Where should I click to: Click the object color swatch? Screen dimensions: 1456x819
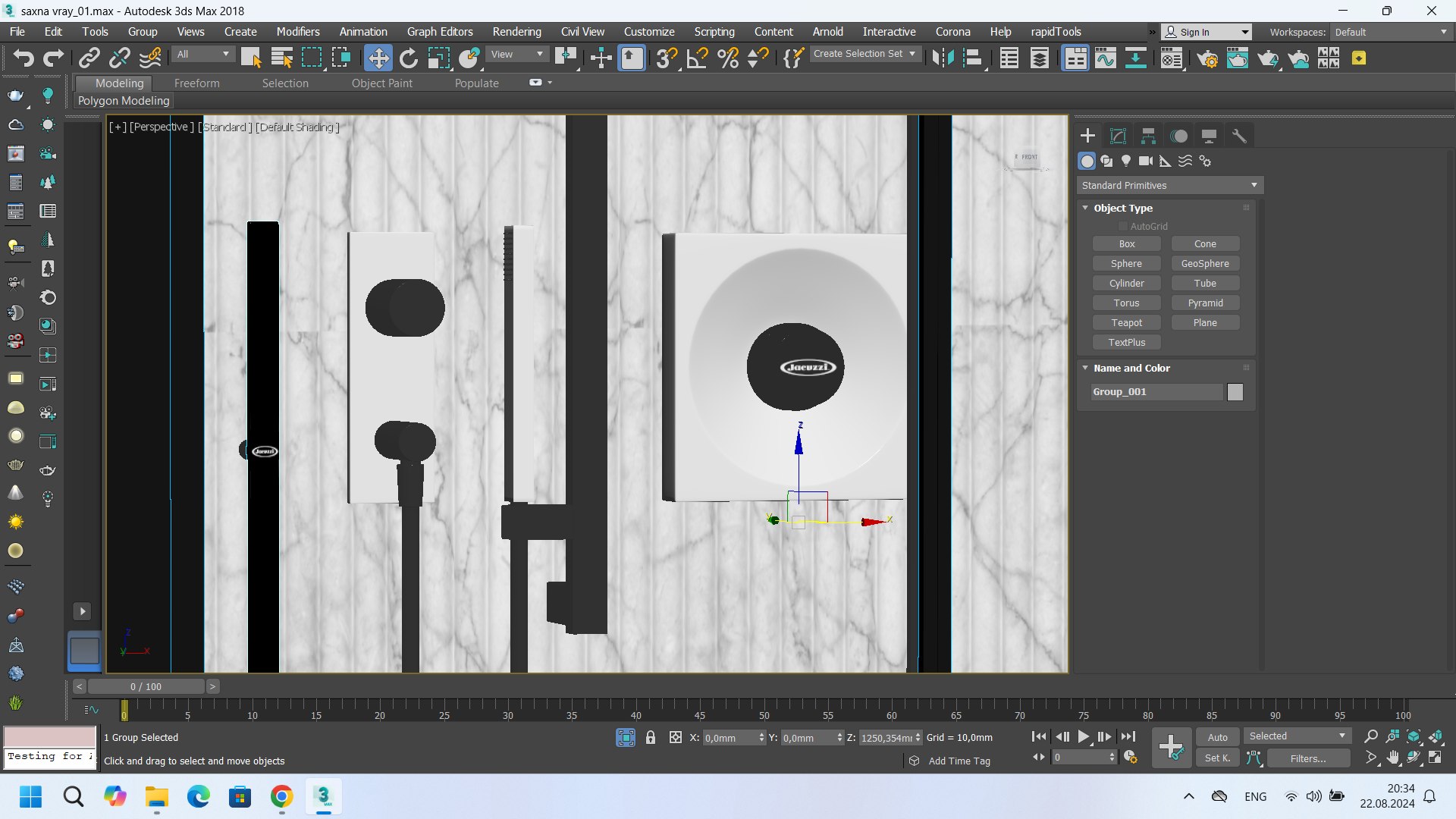pyautogui.click(x=1235, y=392)
